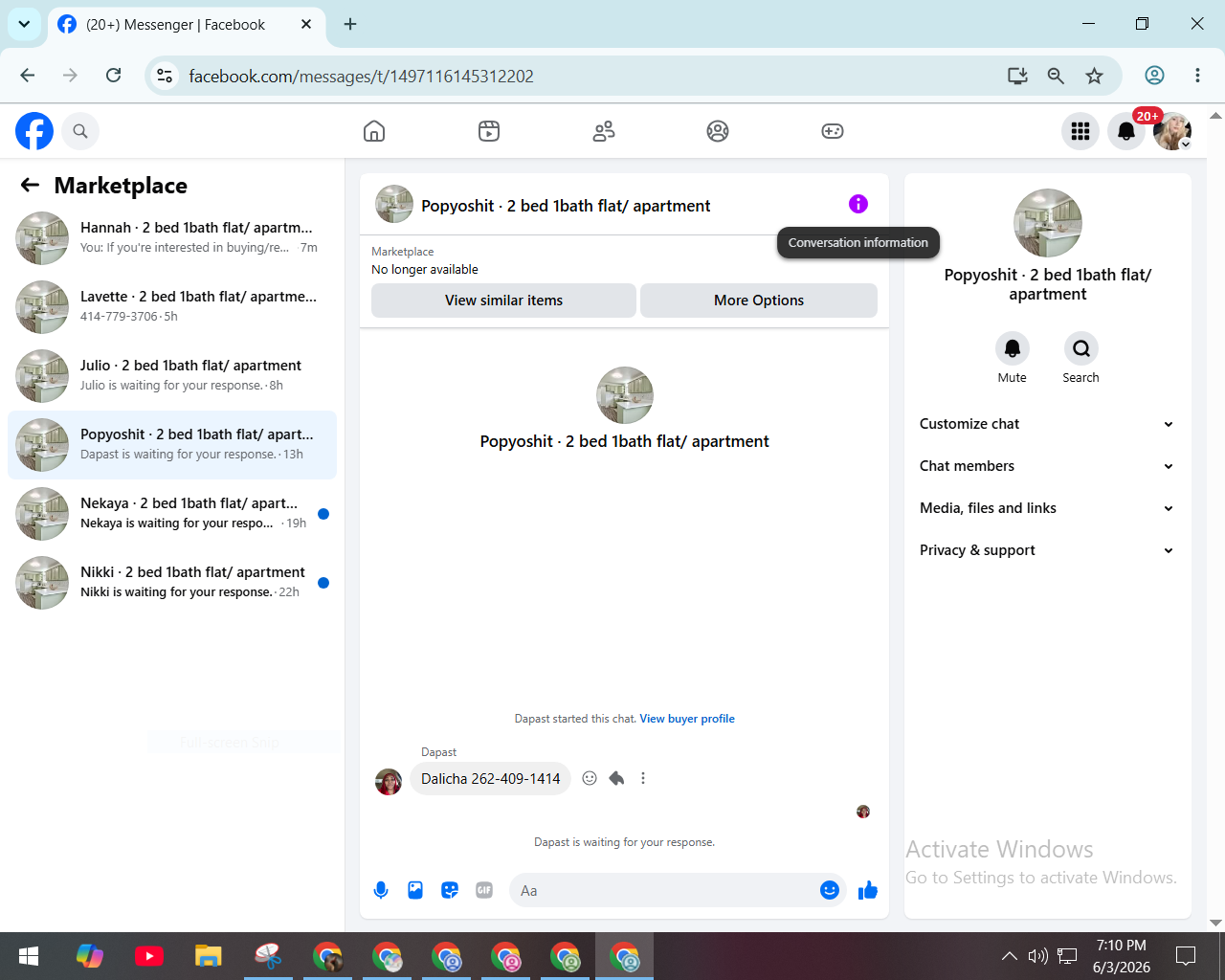Open Chrome's three-dot menu
The width and height of the screenshot is (1225, 980).
(1197, 76)
